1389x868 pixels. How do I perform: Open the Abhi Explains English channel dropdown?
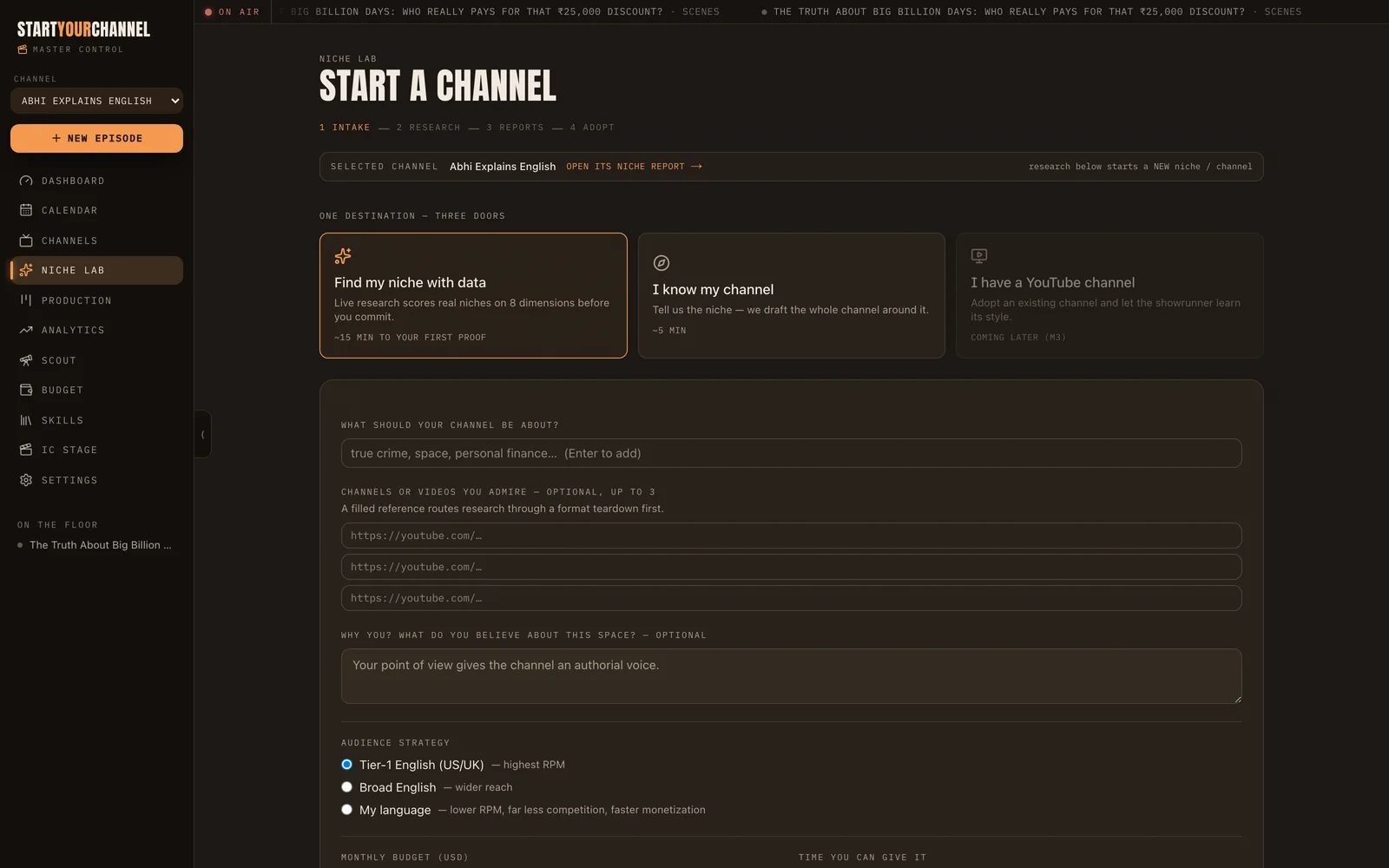tap(96, 101)
